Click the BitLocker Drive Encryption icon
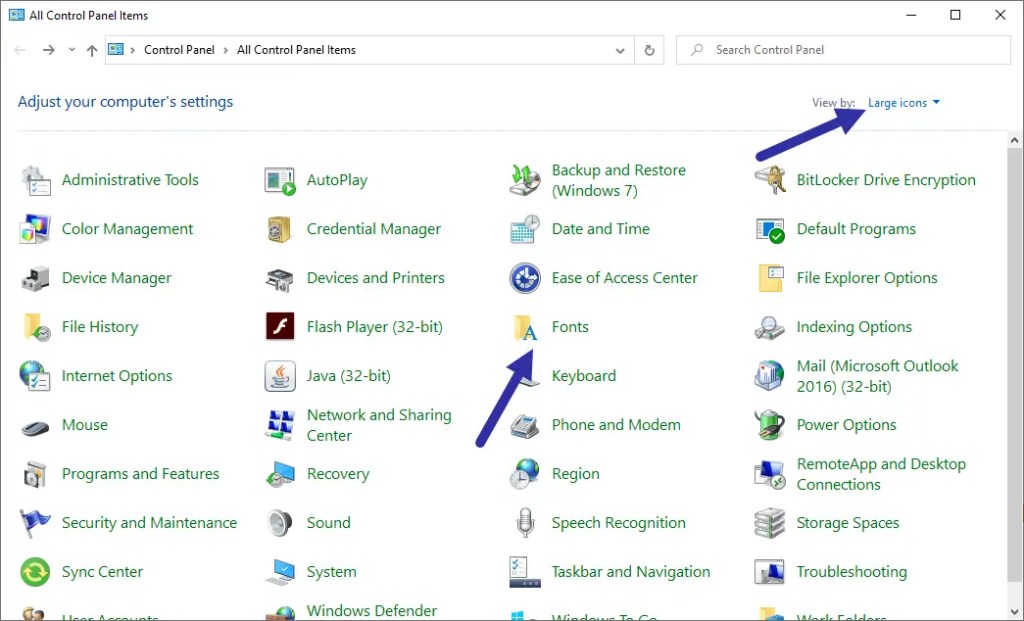Screen dimensions: 1024x621 pyautogui.click(x=770, y=180)
